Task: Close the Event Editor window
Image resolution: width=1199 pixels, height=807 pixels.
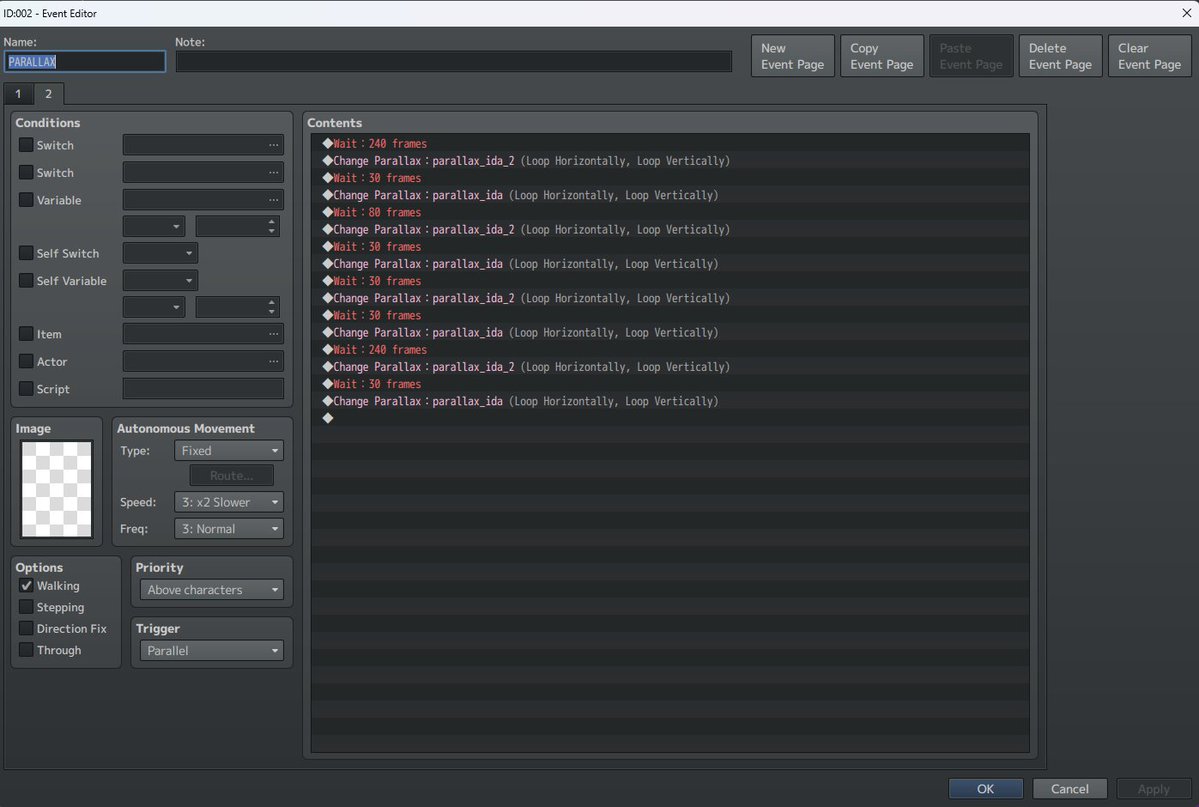Action: (1186, 13)
